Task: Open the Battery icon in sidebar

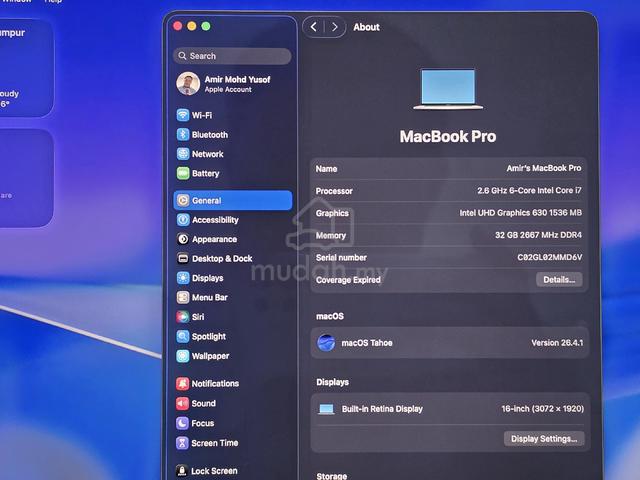Action: point(182,173)
